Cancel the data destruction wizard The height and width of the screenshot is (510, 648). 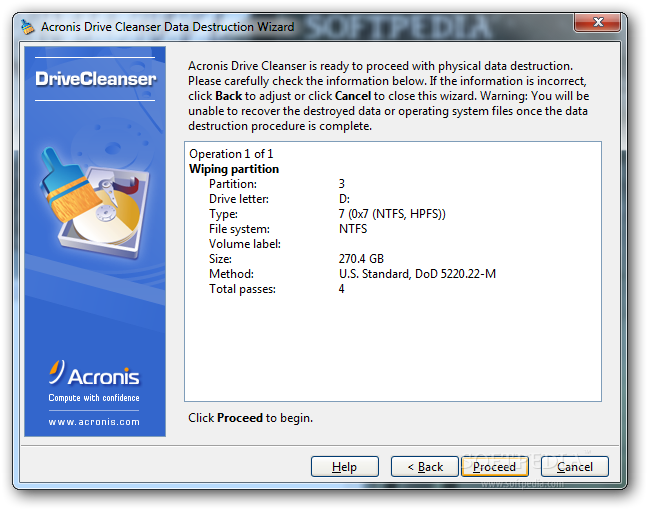coord(575,467)
